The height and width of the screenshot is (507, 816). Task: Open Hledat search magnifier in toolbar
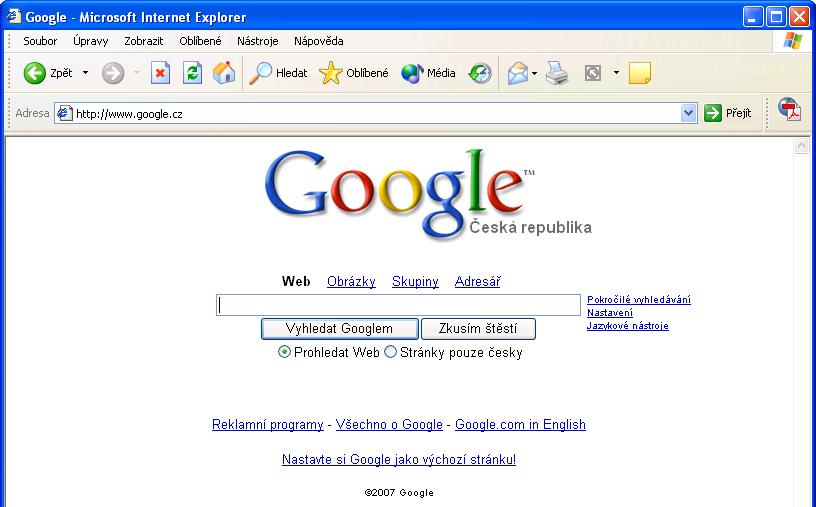click(x=278, y=73)
